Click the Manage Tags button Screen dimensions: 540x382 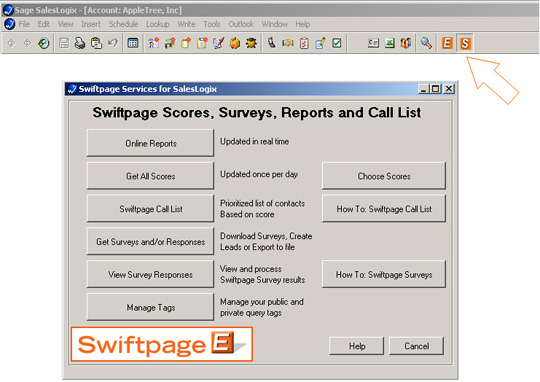(150, 307)
